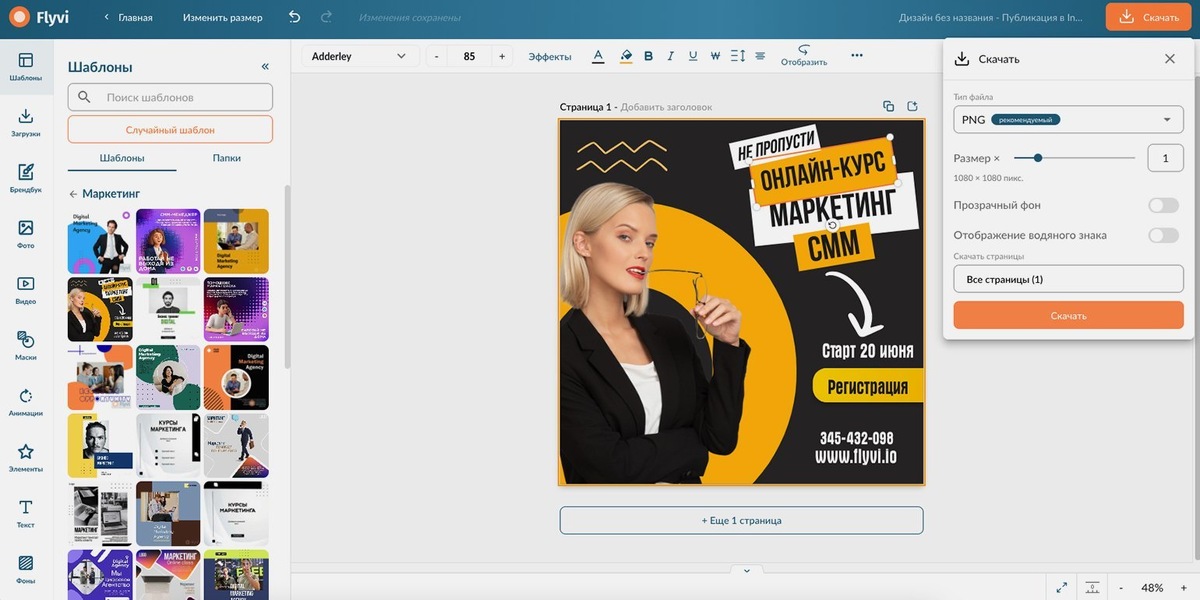
Task: Open the Брендбук sidebar section
Action: [x=25, y=177]
